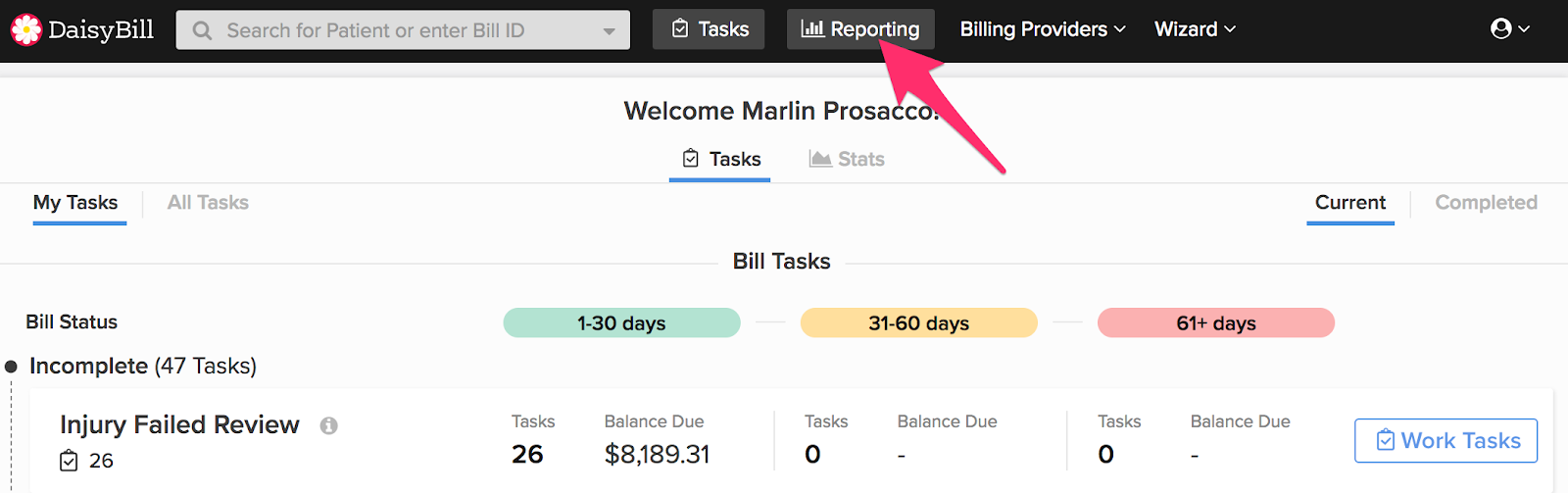Select the green 1-30 days pill

tap(621, 322)
